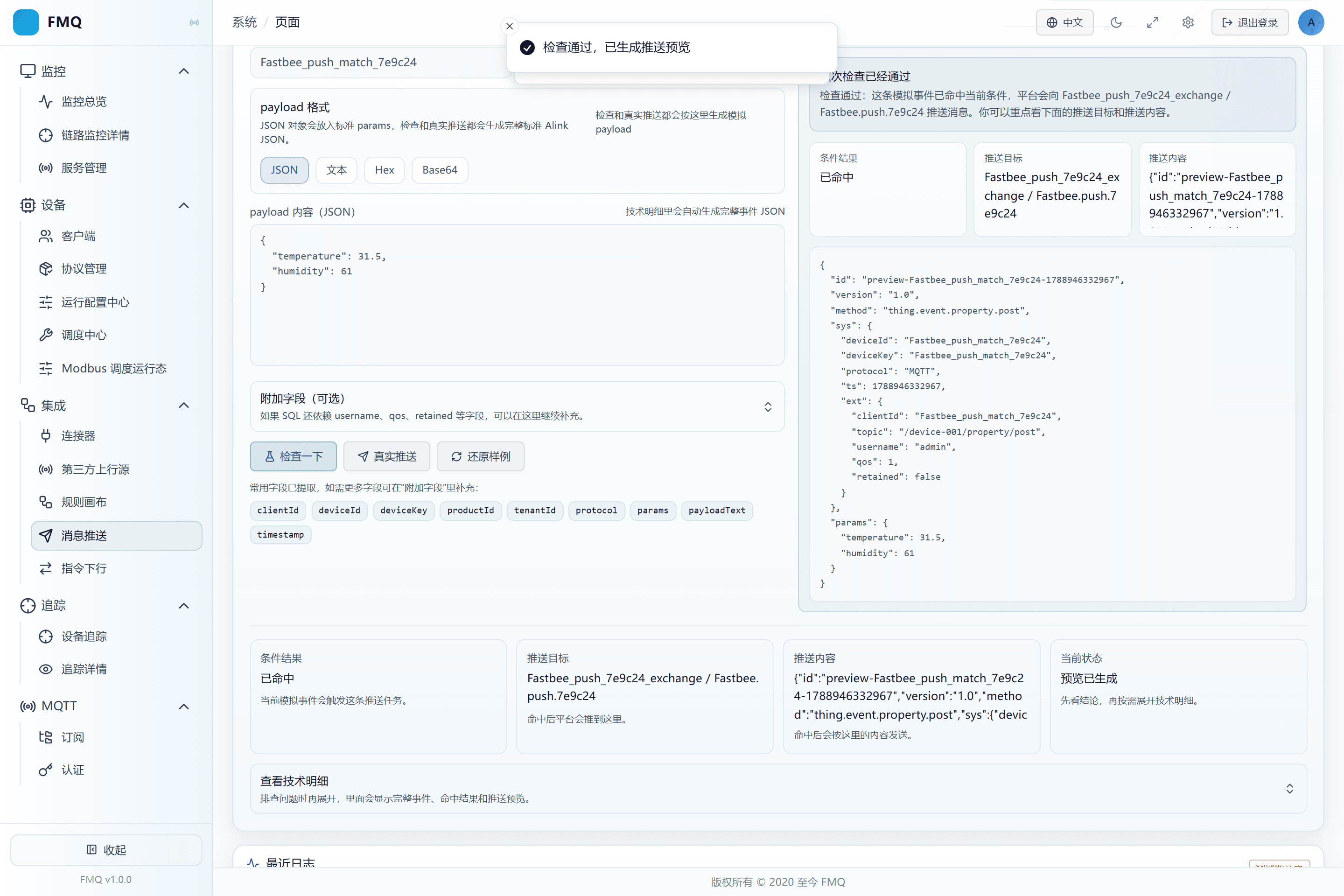Open Modbus 调度运行态 item
The height and width of the screenshot is (896, 1344).
tap(117, 369)
